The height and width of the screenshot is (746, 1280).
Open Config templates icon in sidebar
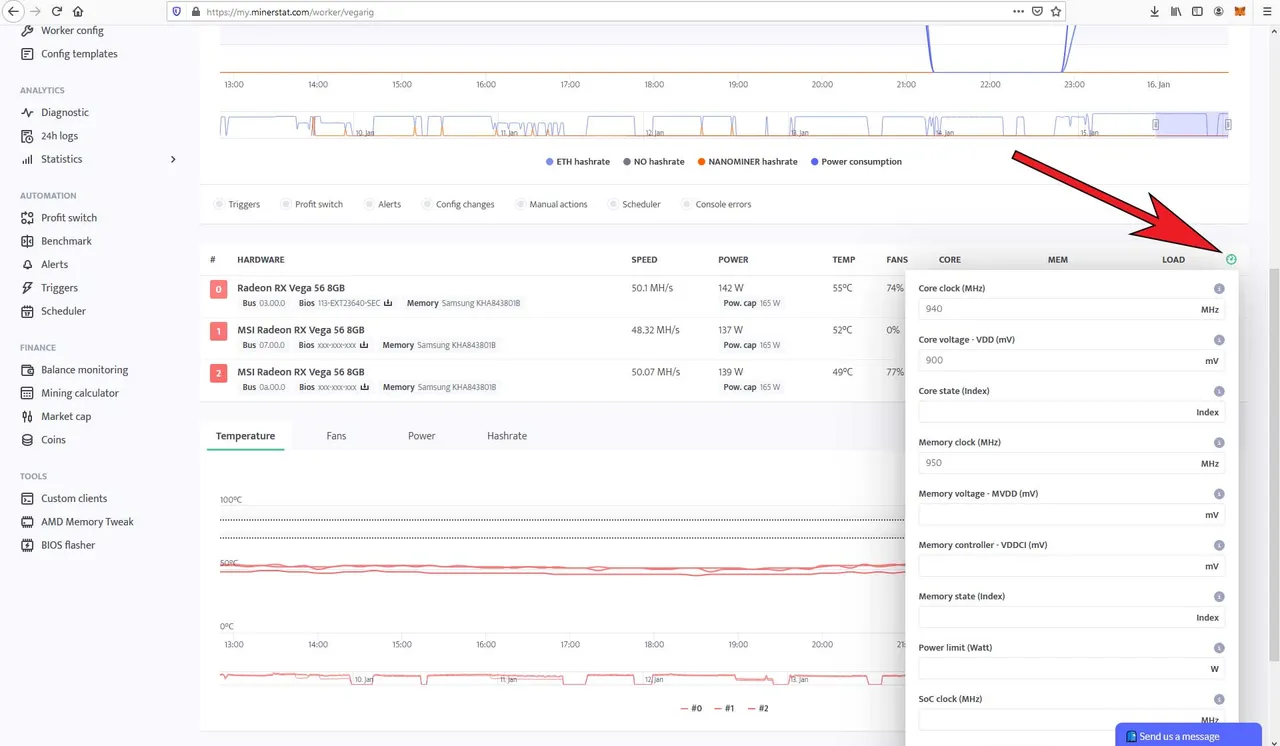(x=28, y=54)
